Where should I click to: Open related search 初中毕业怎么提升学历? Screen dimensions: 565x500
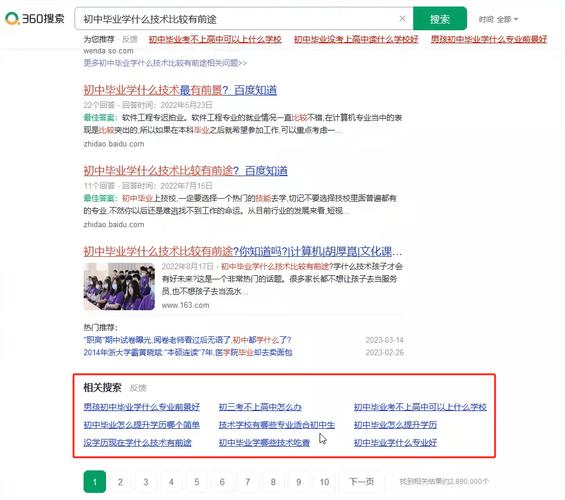click(x=395, y=425)
